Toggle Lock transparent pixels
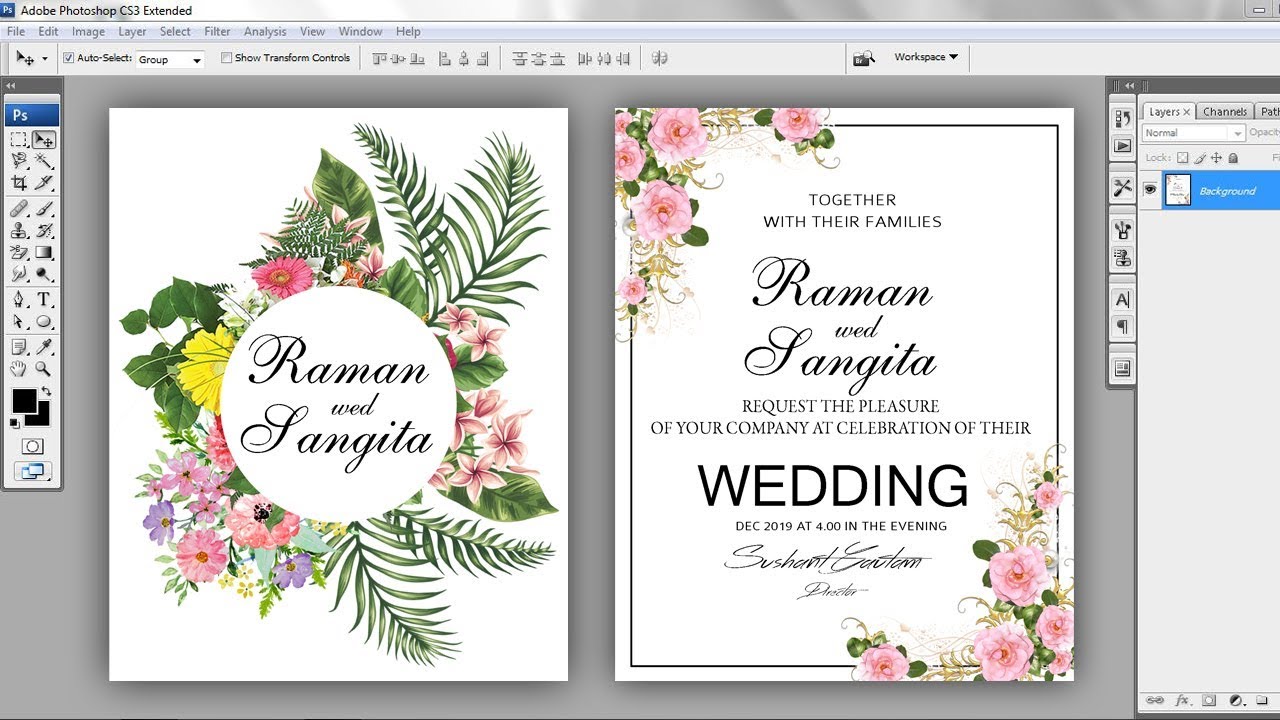The image size is (1280, 720). (x=1183, y=158)
